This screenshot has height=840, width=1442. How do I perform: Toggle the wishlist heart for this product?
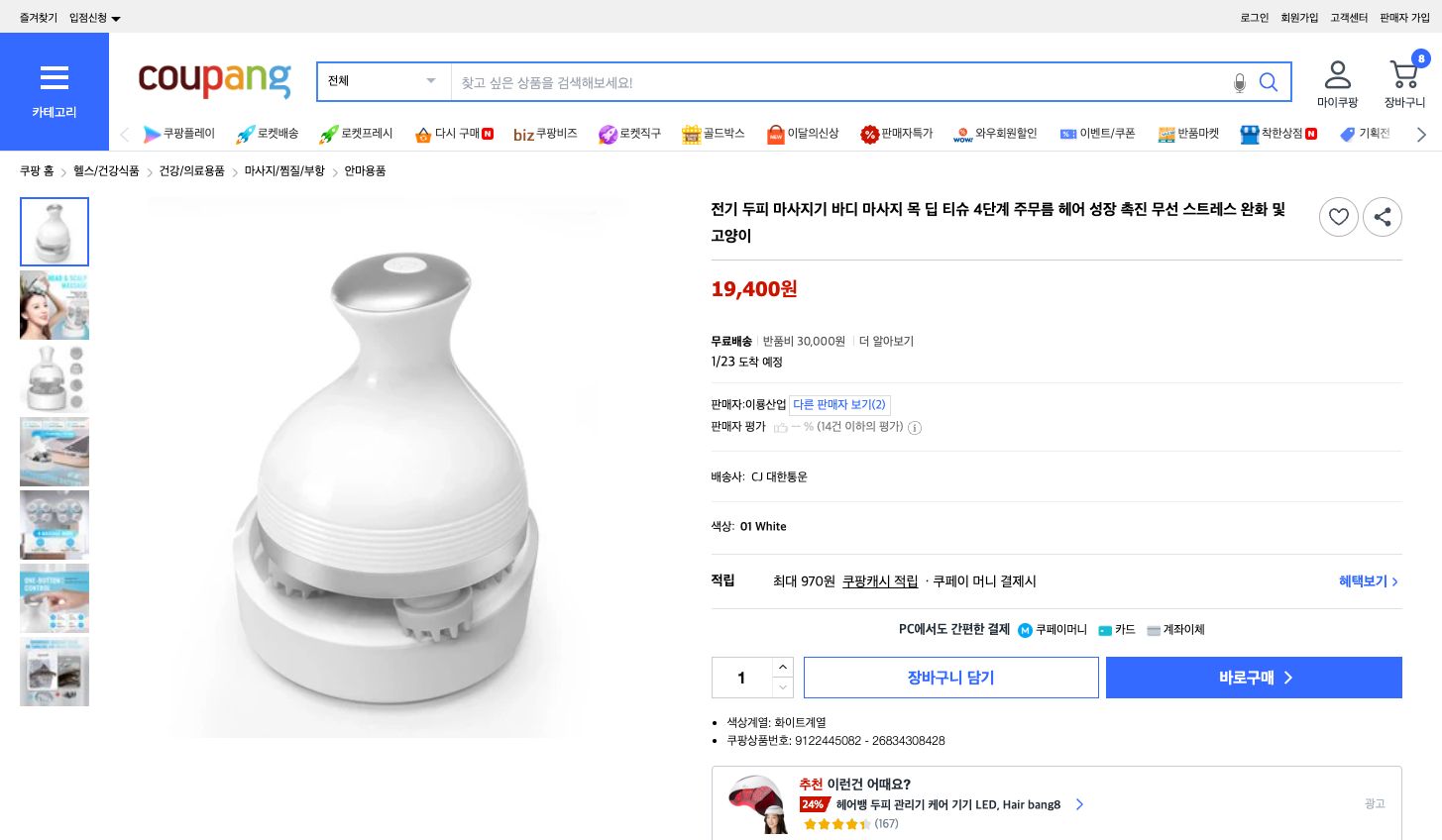point(1339,217)
